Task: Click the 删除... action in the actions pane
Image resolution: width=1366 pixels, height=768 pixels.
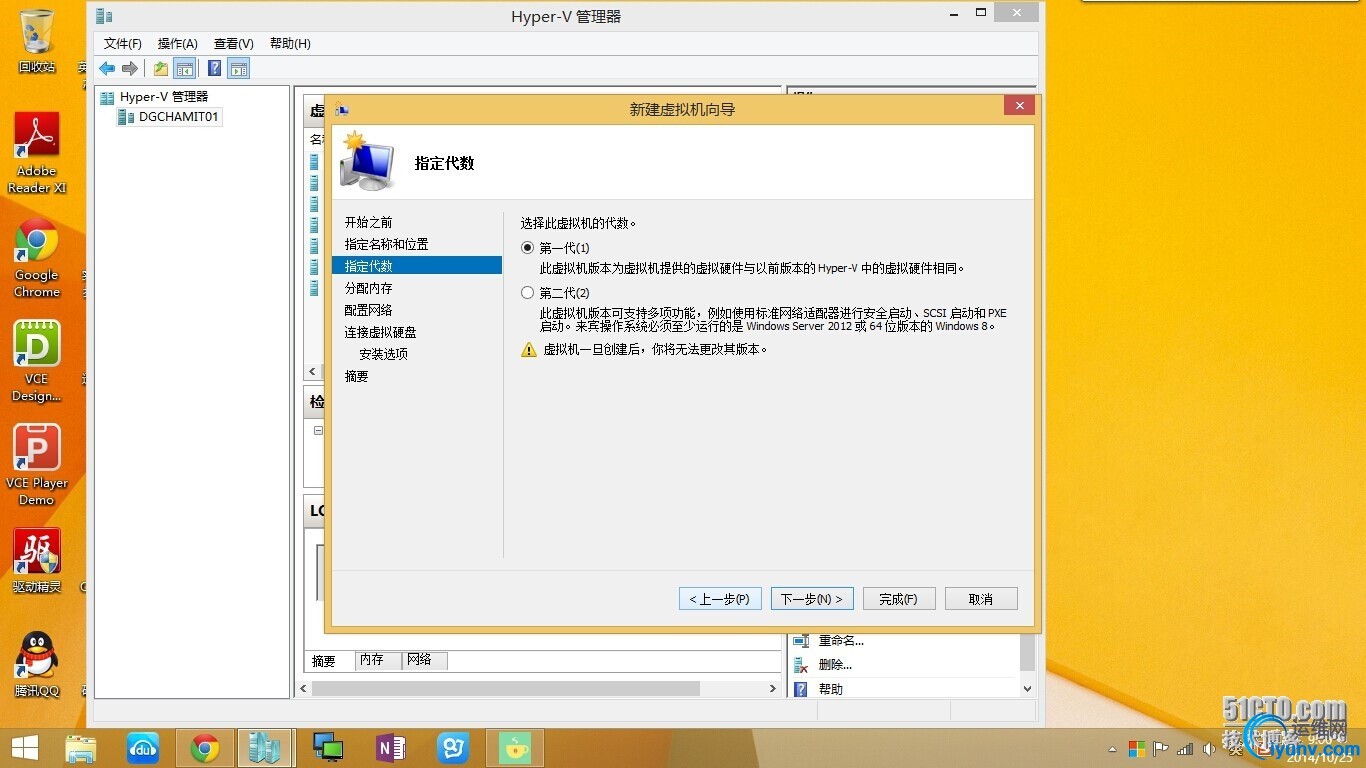Action: tap(835, 665)
